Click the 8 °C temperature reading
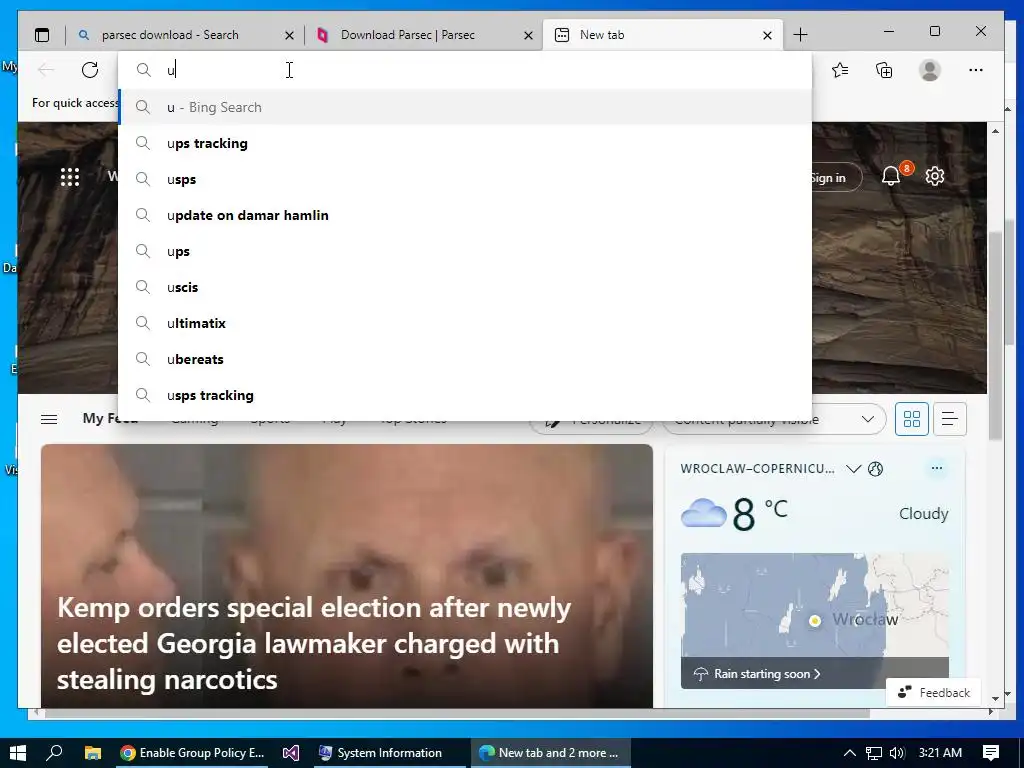 click(x=761, y=513)
